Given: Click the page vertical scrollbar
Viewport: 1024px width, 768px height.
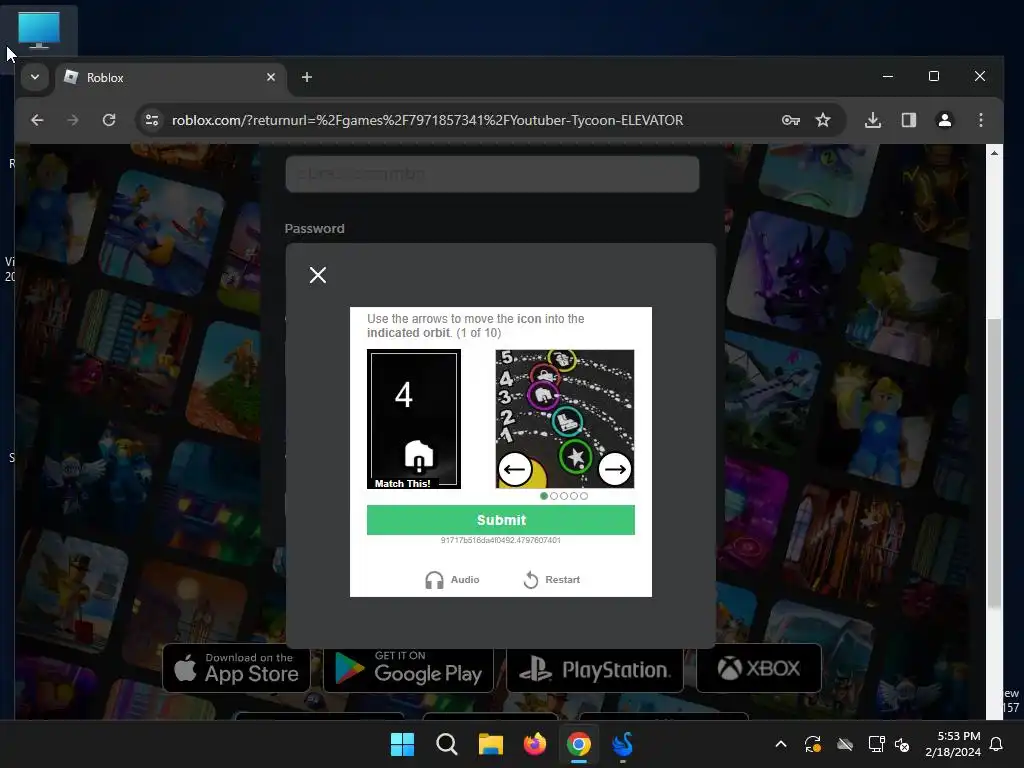Looking at the screenshot, I should pyautogui.click(x=994, y=463).
